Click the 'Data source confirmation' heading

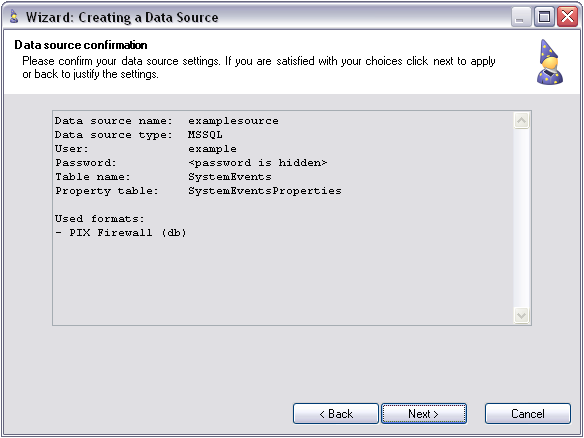[x=81, y=45]
